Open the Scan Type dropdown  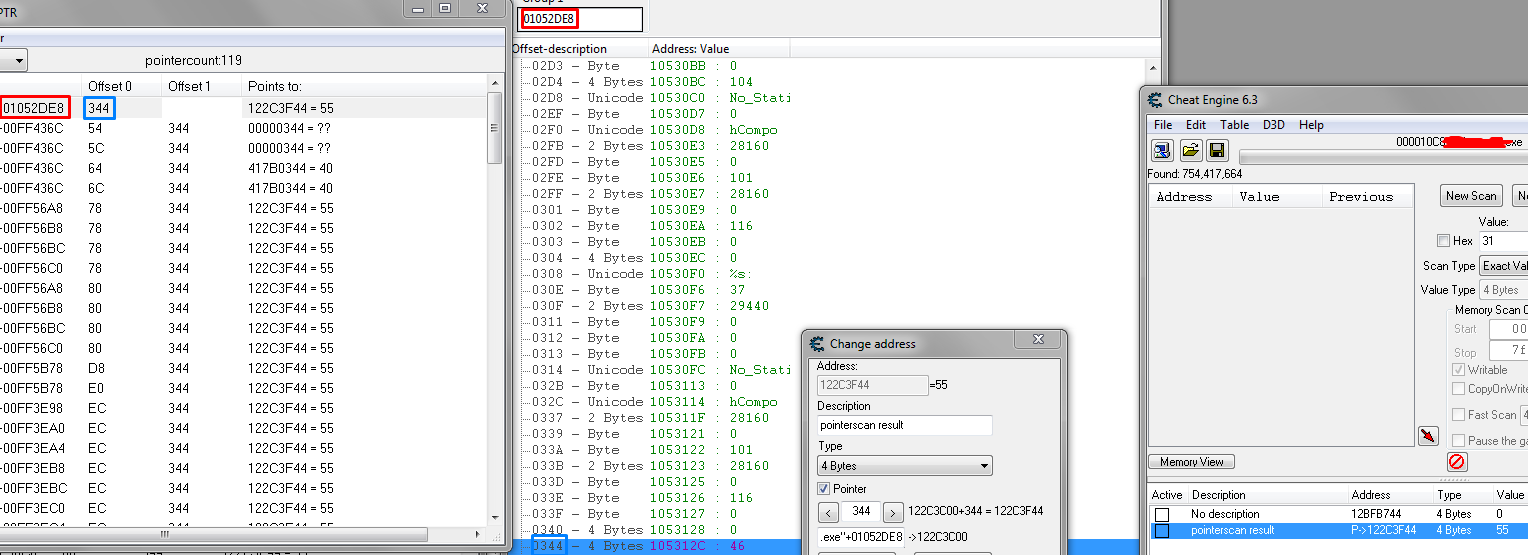[x=1502, y=266]
